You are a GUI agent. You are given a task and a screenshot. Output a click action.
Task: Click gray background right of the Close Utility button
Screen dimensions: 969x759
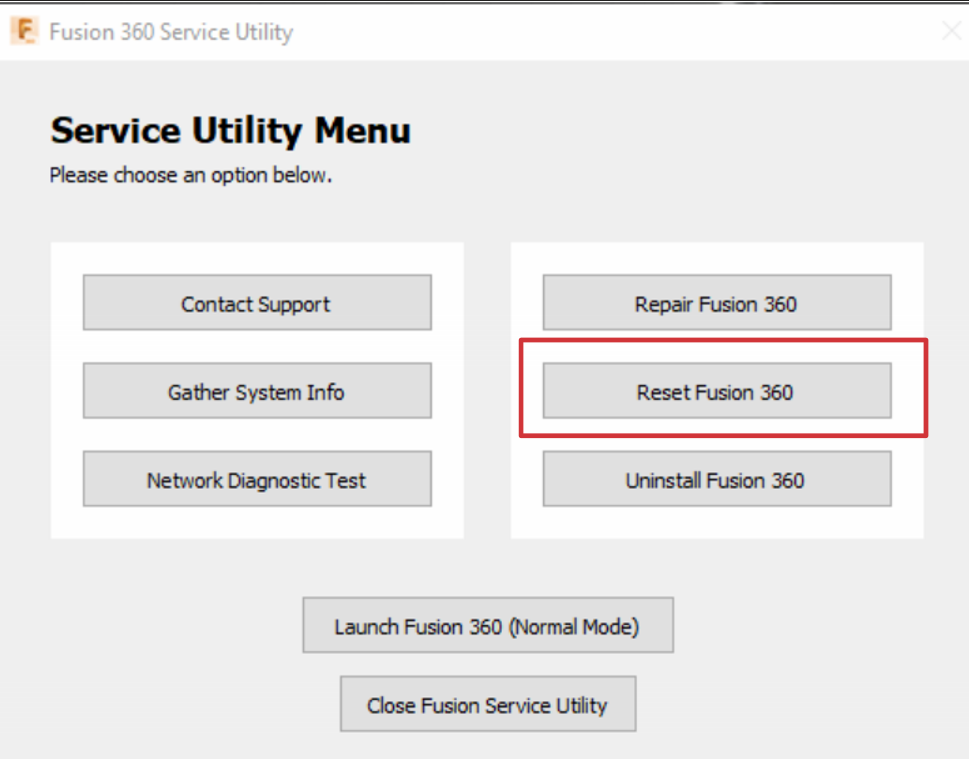pos(800,704)
